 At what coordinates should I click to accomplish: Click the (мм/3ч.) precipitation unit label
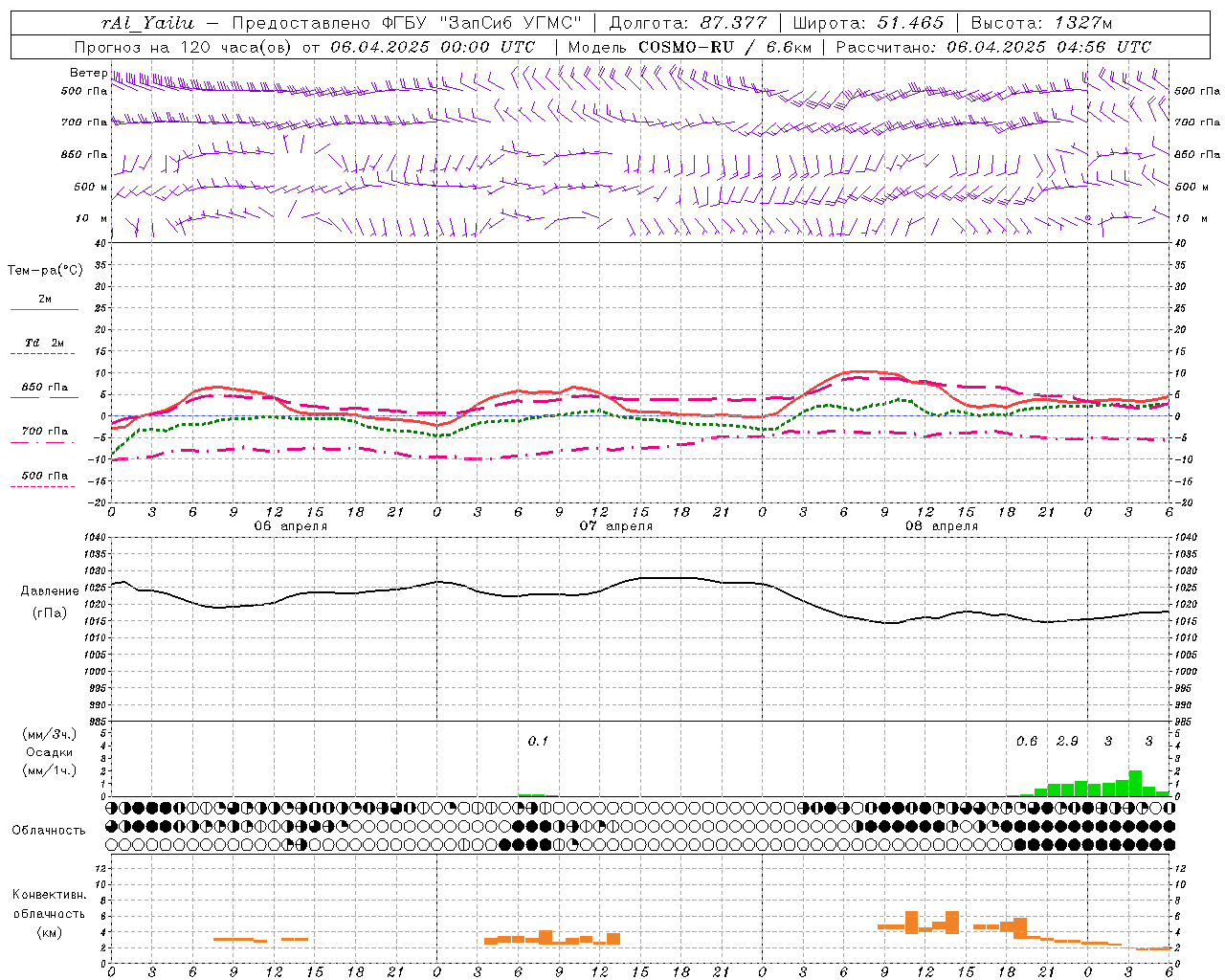50,734
